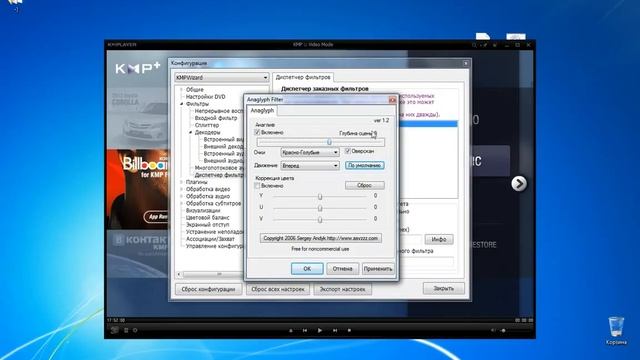The image size is (640, 360).
Task: Select the Anaglyph tab
Action: pos(262,111)
